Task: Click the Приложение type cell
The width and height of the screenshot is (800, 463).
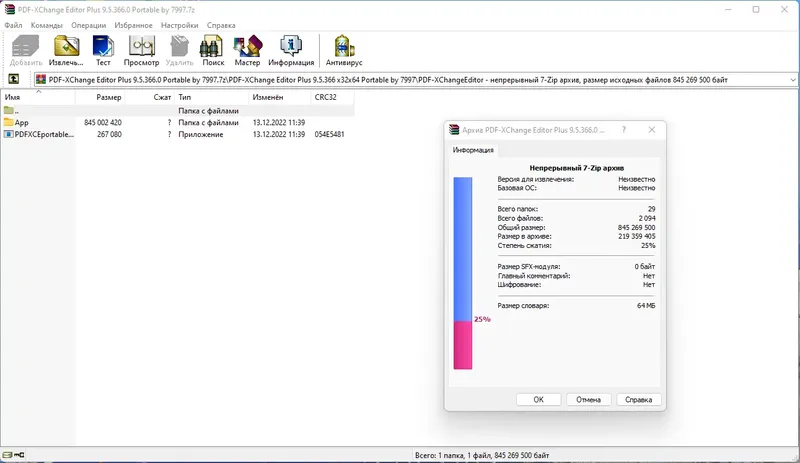Action: click(x=201, y=134)
